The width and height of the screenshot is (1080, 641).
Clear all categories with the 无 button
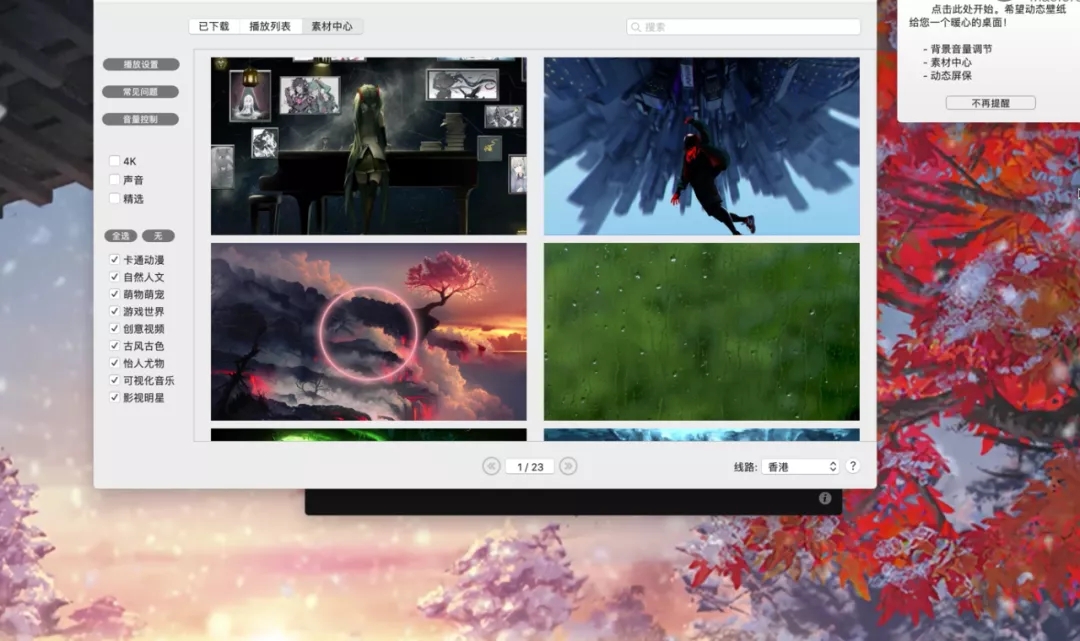point(158,235)
